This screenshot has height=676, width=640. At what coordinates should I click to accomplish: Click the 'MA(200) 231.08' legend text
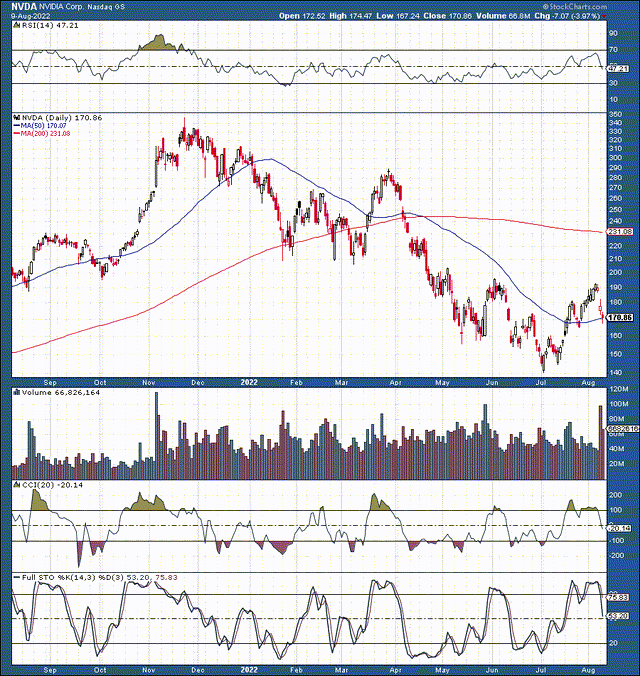pos(45,134)
